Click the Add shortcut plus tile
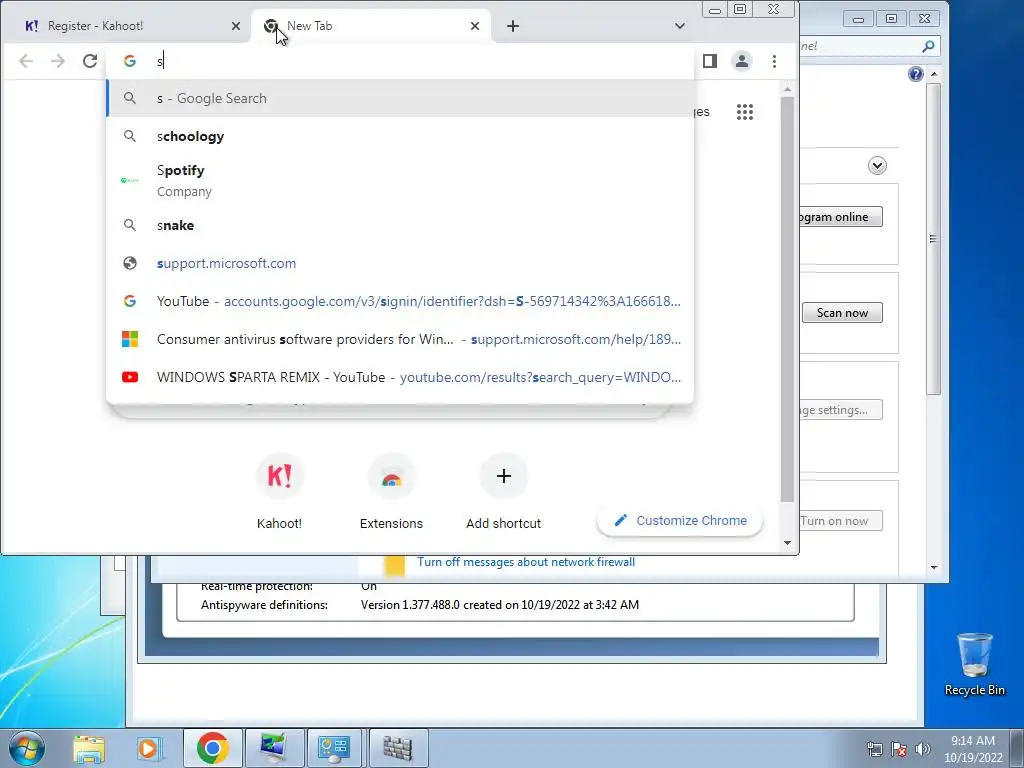Screen dimensions: 1024x768 [x=504, y=492]
